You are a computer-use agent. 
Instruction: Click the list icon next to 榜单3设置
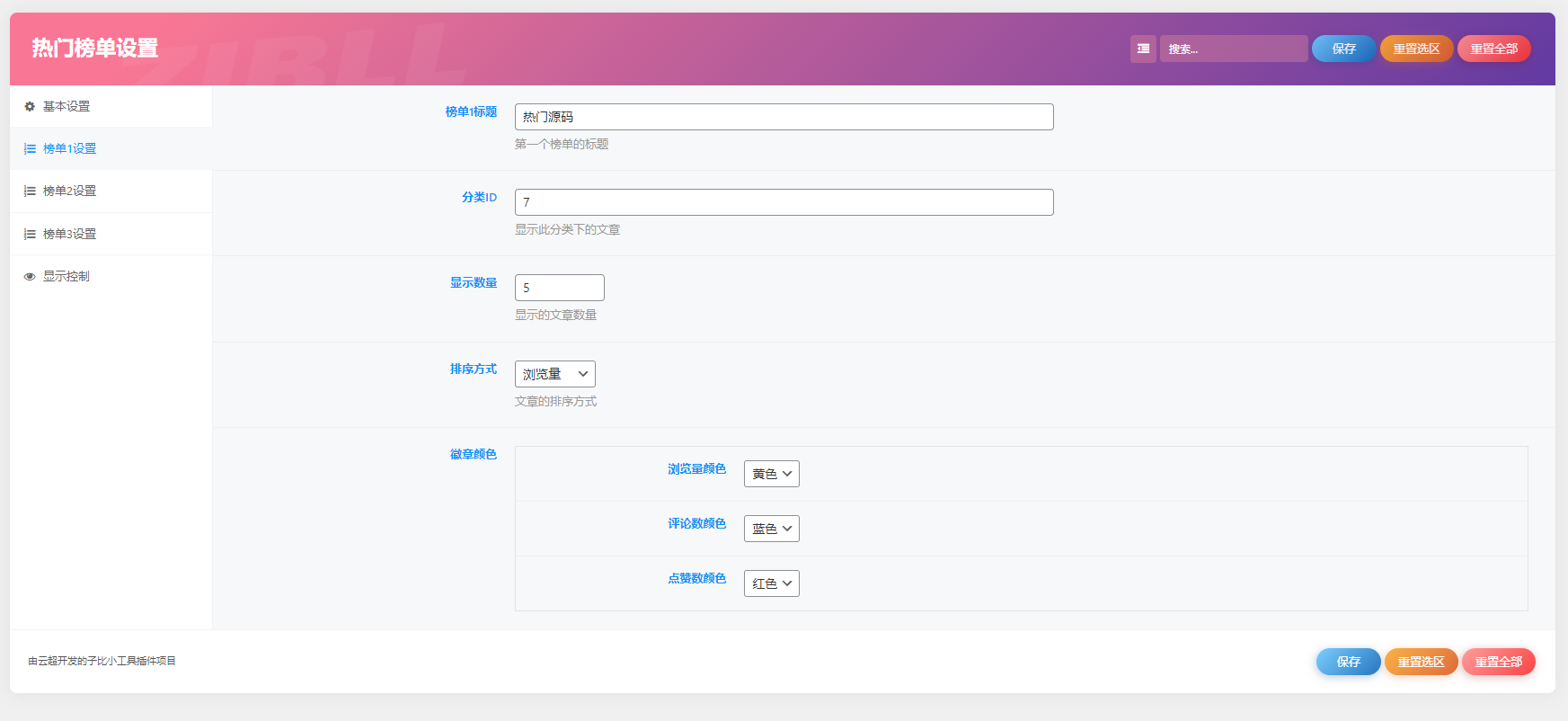[x=30, y=235]
